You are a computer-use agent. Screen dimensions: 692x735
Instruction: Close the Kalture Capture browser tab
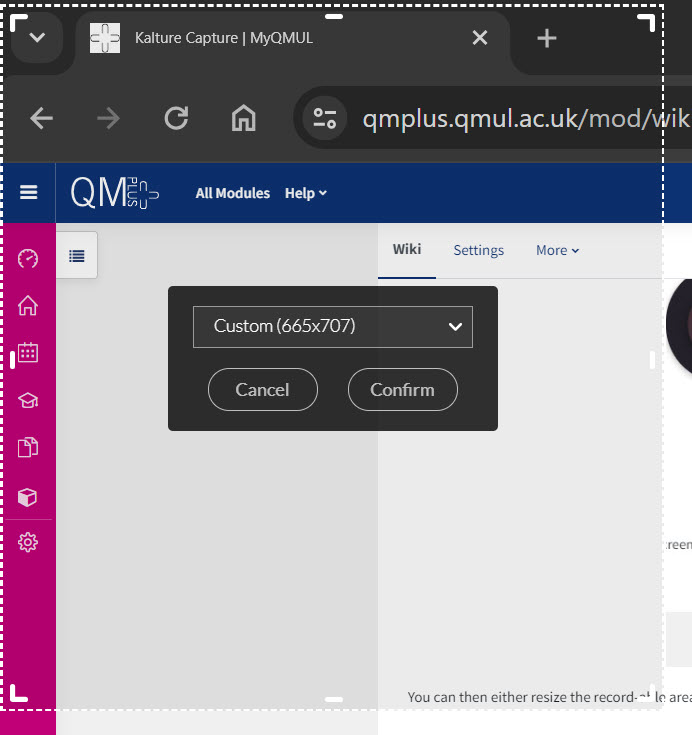click(480, 38)
